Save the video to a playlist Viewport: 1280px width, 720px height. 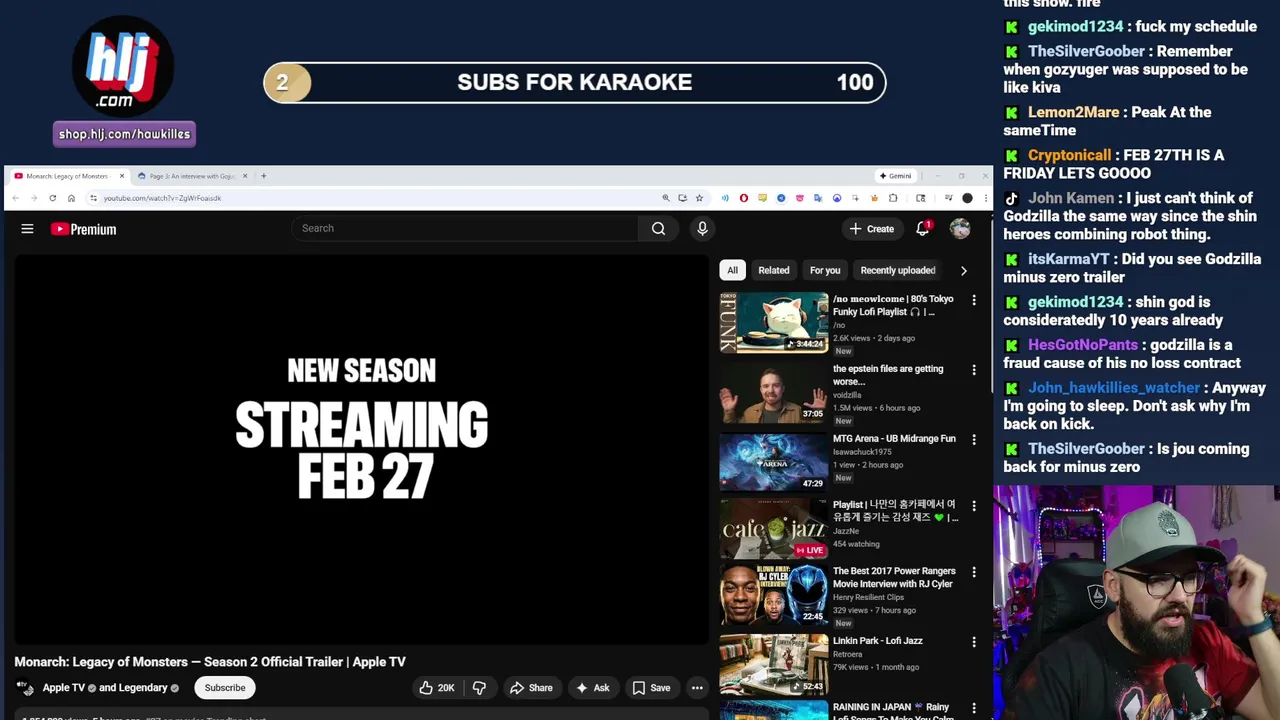click(651, 688)
